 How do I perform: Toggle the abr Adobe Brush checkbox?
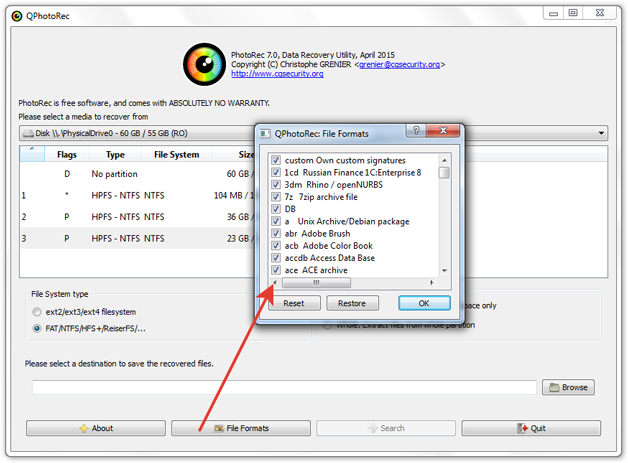(276, 234)
